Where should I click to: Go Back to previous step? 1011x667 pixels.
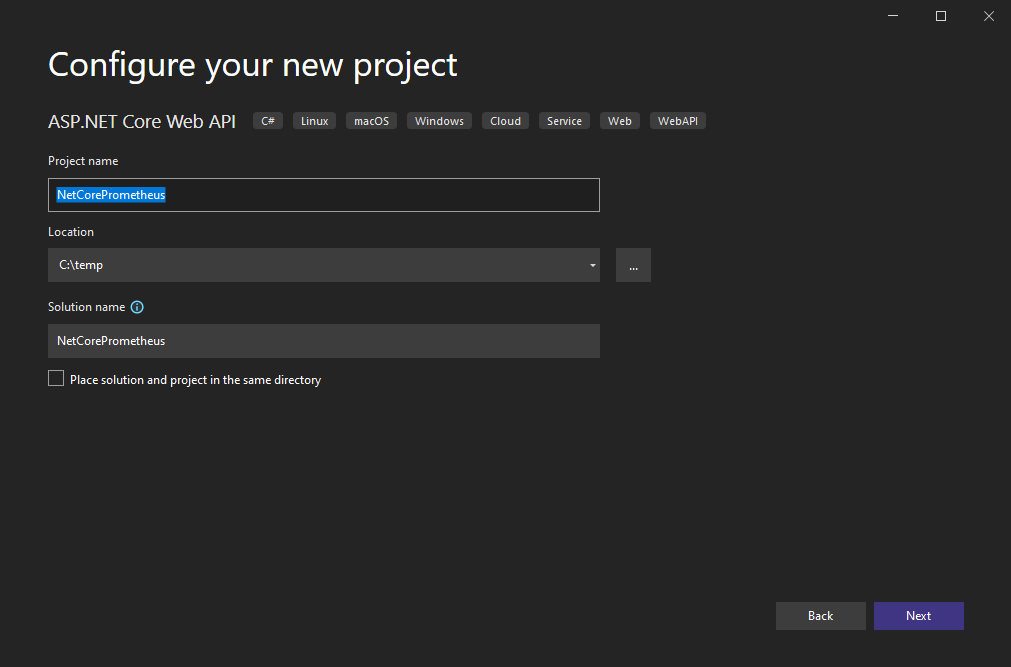tap(821, 616)
